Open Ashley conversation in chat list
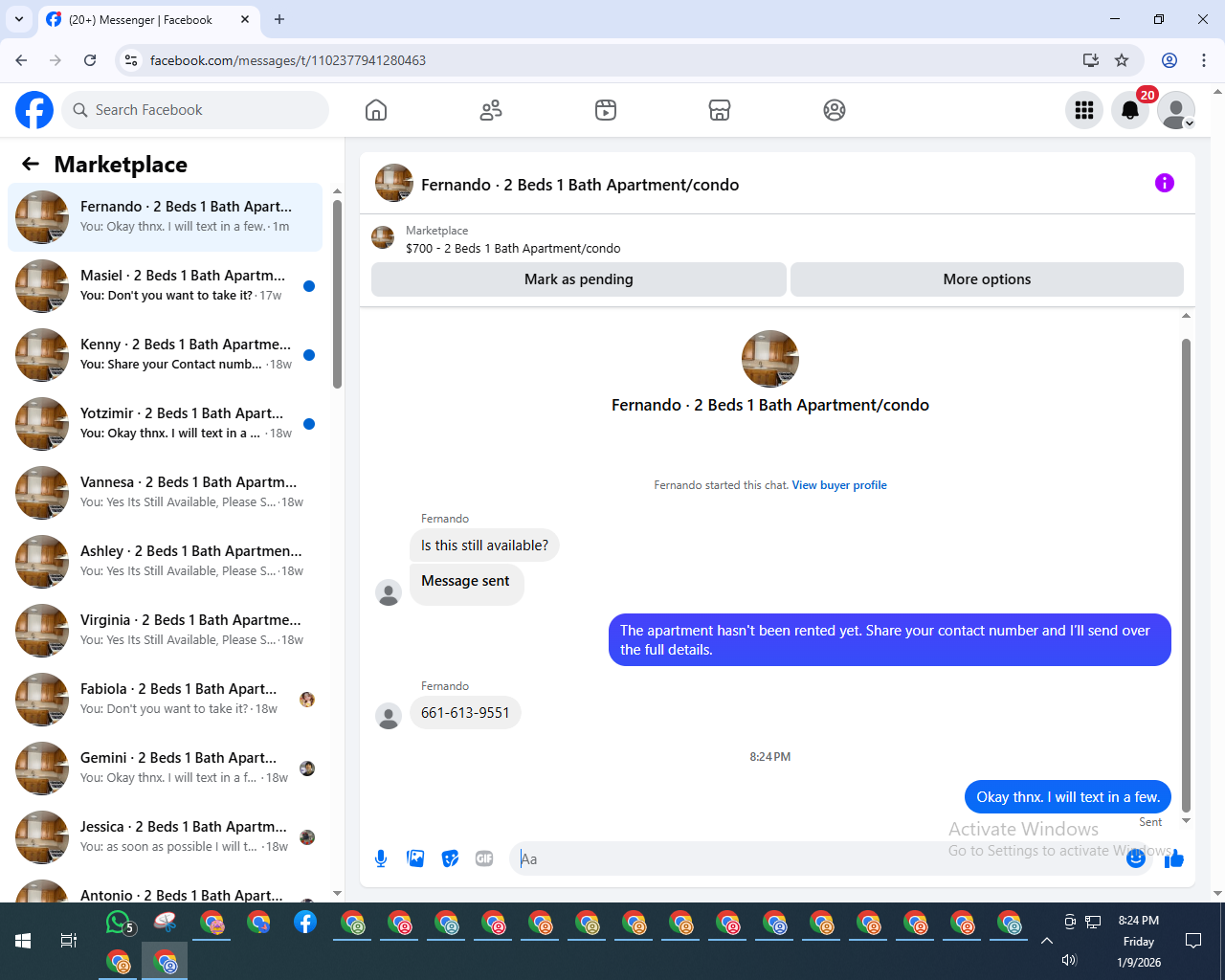 165,562
